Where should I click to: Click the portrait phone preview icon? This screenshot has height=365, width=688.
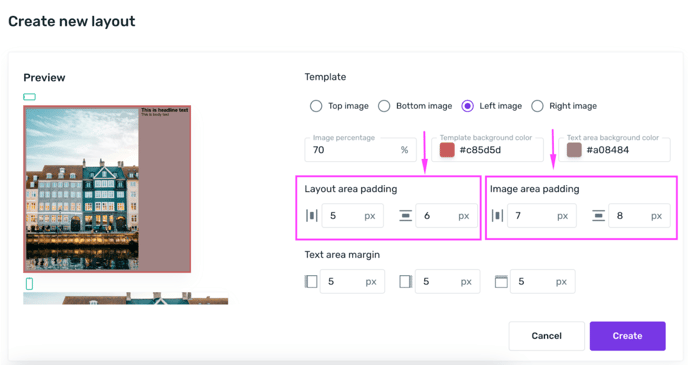coord(29,284)
